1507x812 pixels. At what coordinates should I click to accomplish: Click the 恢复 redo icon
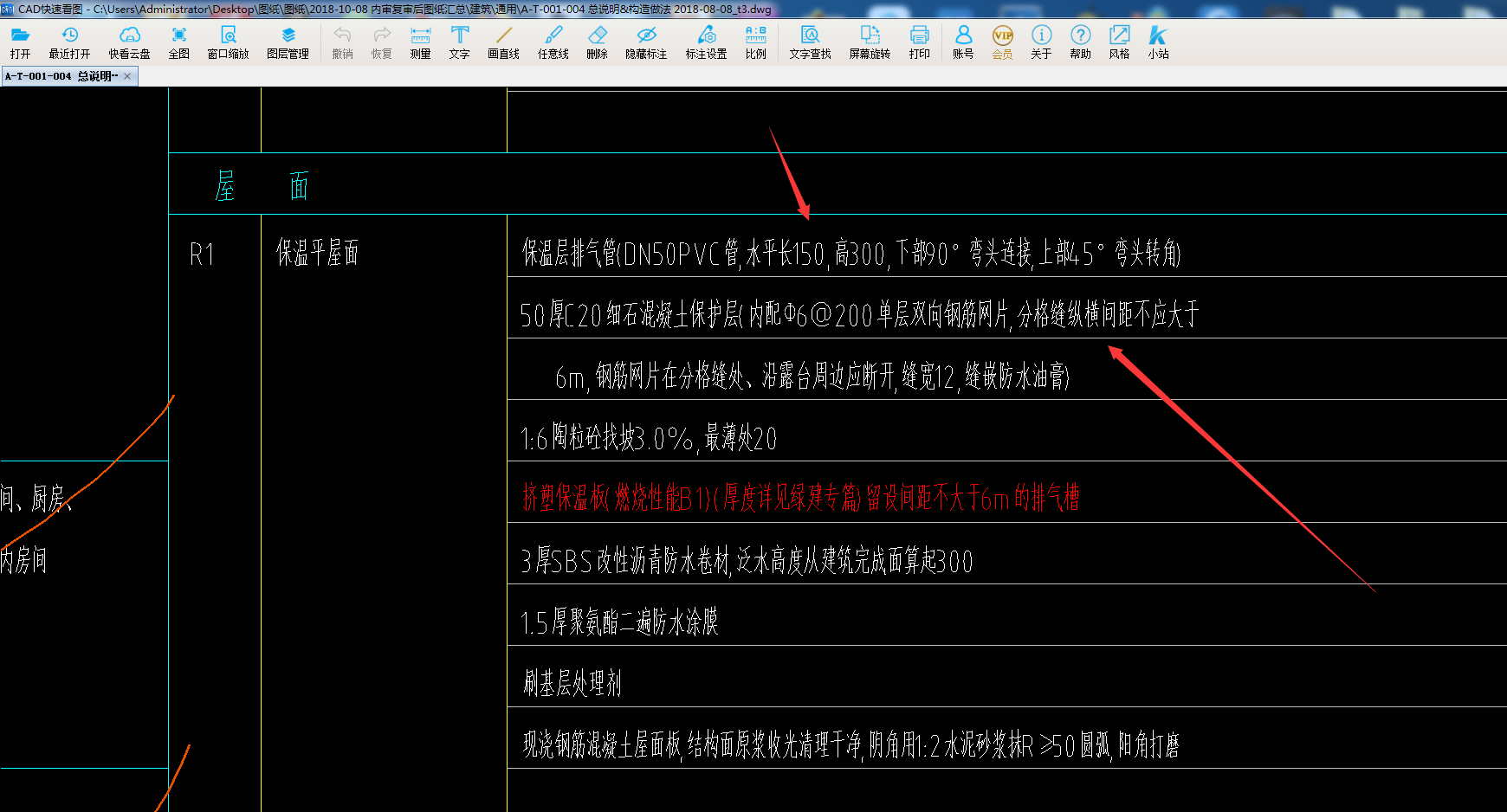382,42
